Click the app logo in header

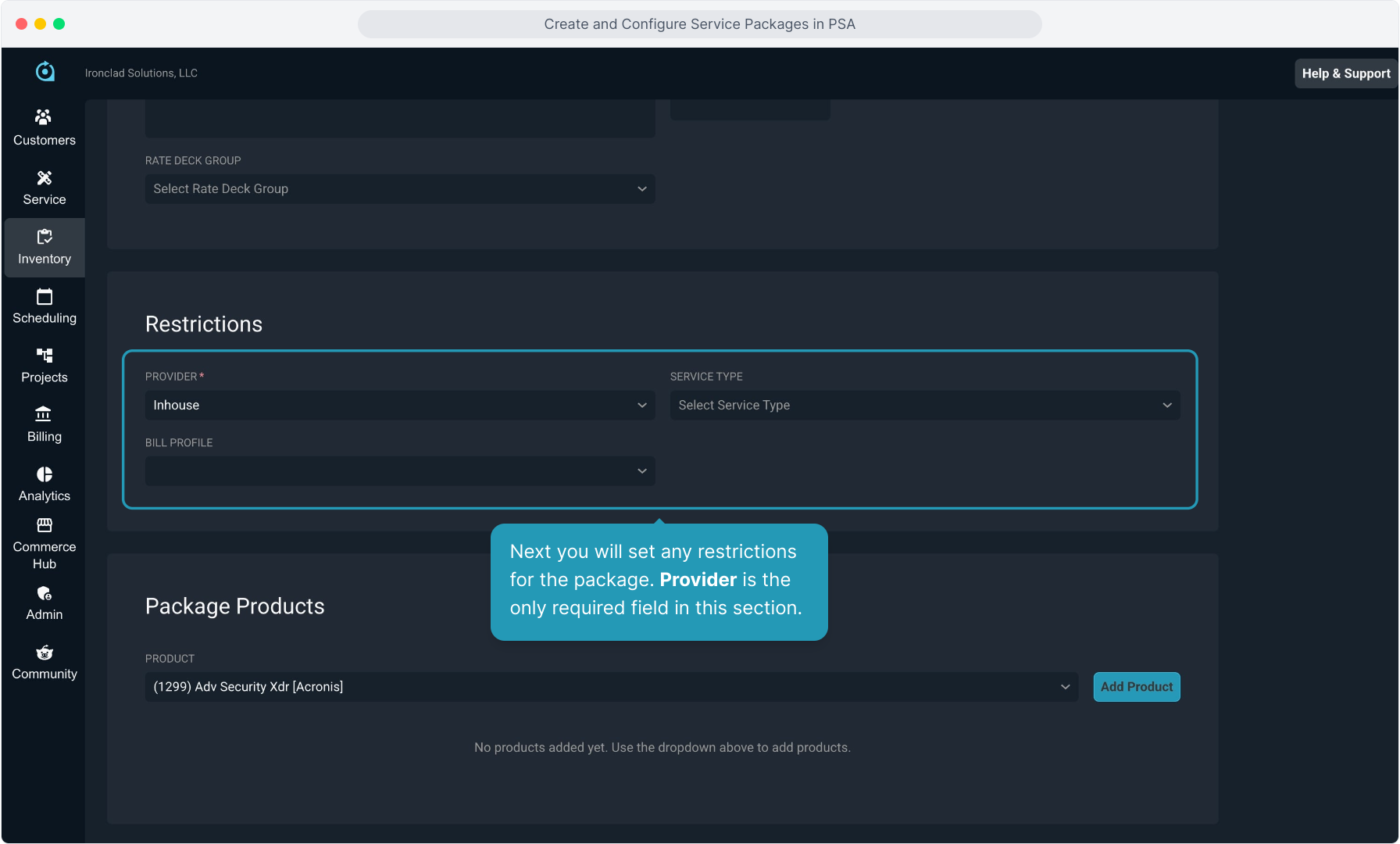[45, 72]
